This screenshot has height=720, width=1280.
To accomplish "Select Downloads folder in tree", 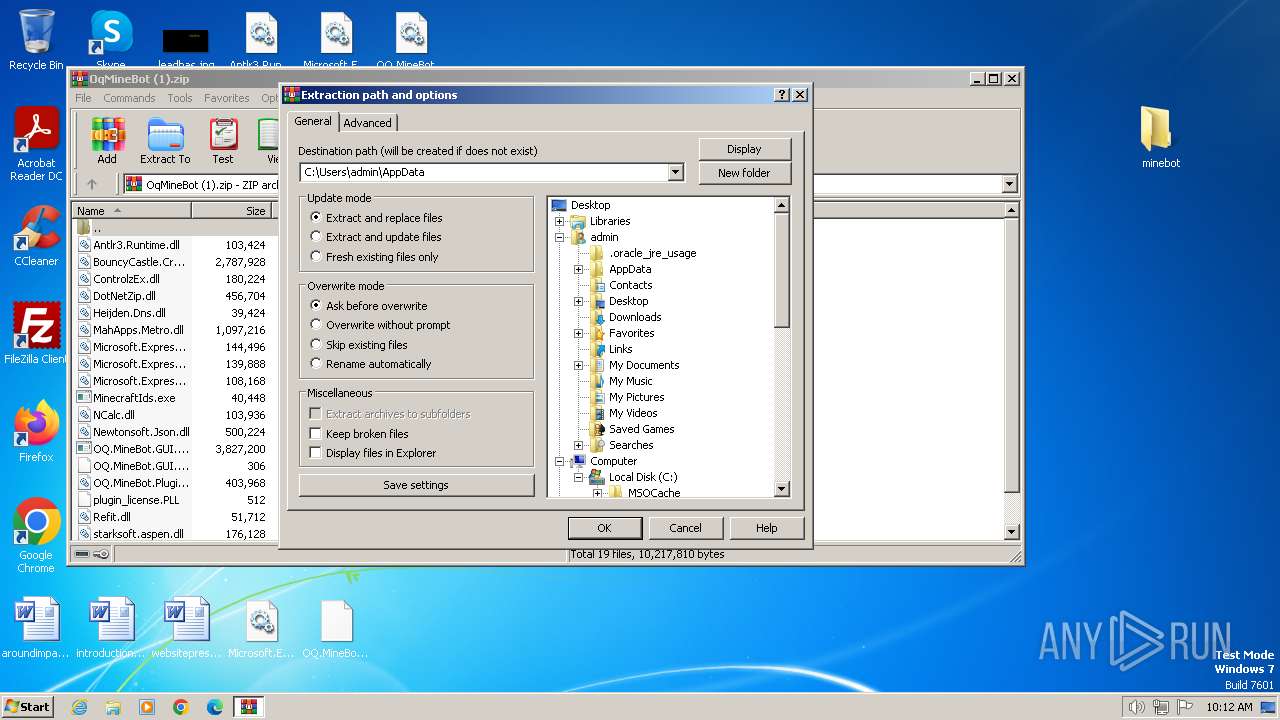I will [x=635, y=317].
